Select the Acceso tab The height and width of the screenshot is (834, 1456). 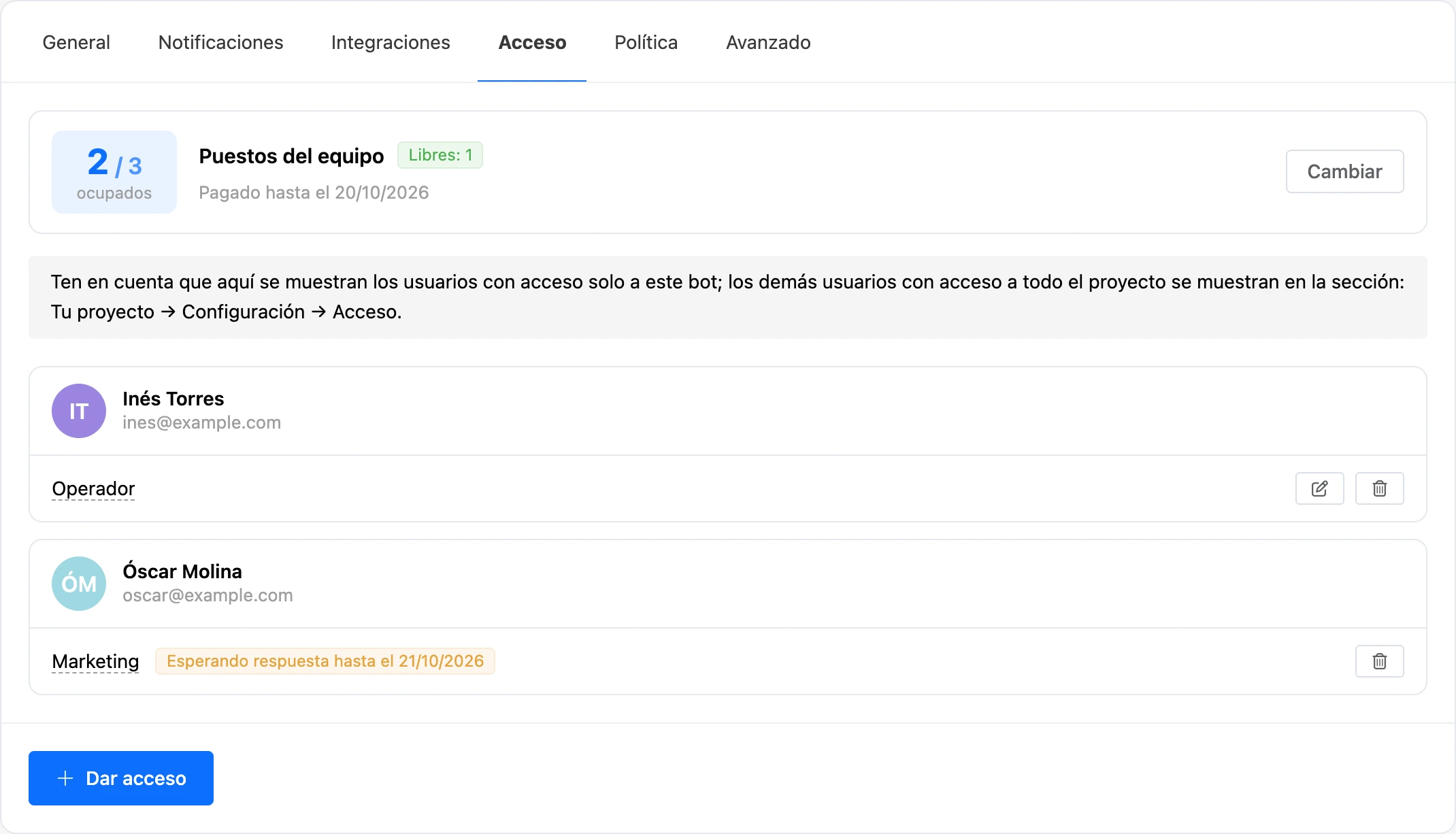pyautogui.click(x=532, y=42)
